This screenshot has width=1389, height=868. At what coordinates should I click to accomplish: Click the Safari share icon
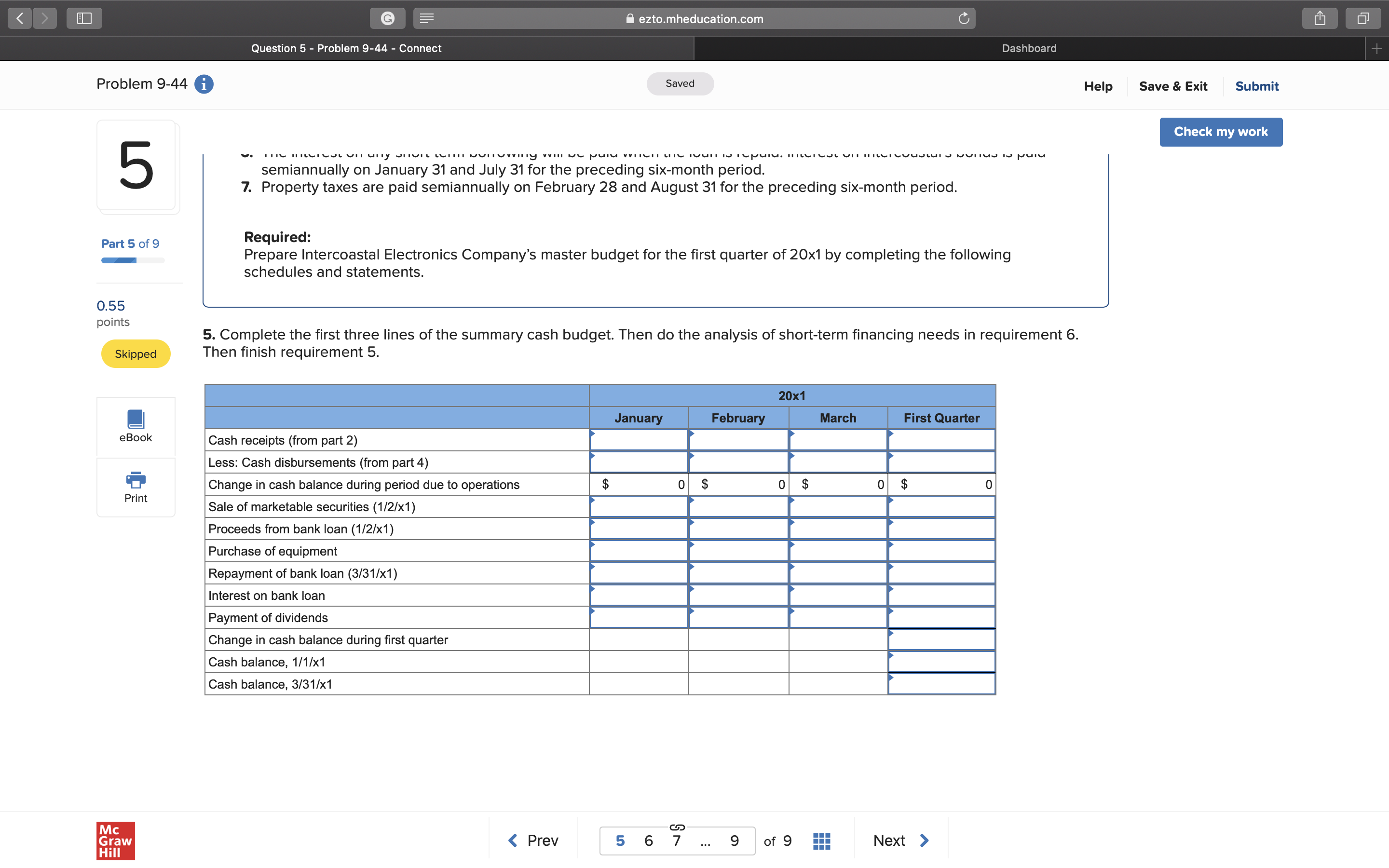[1320, 18]
